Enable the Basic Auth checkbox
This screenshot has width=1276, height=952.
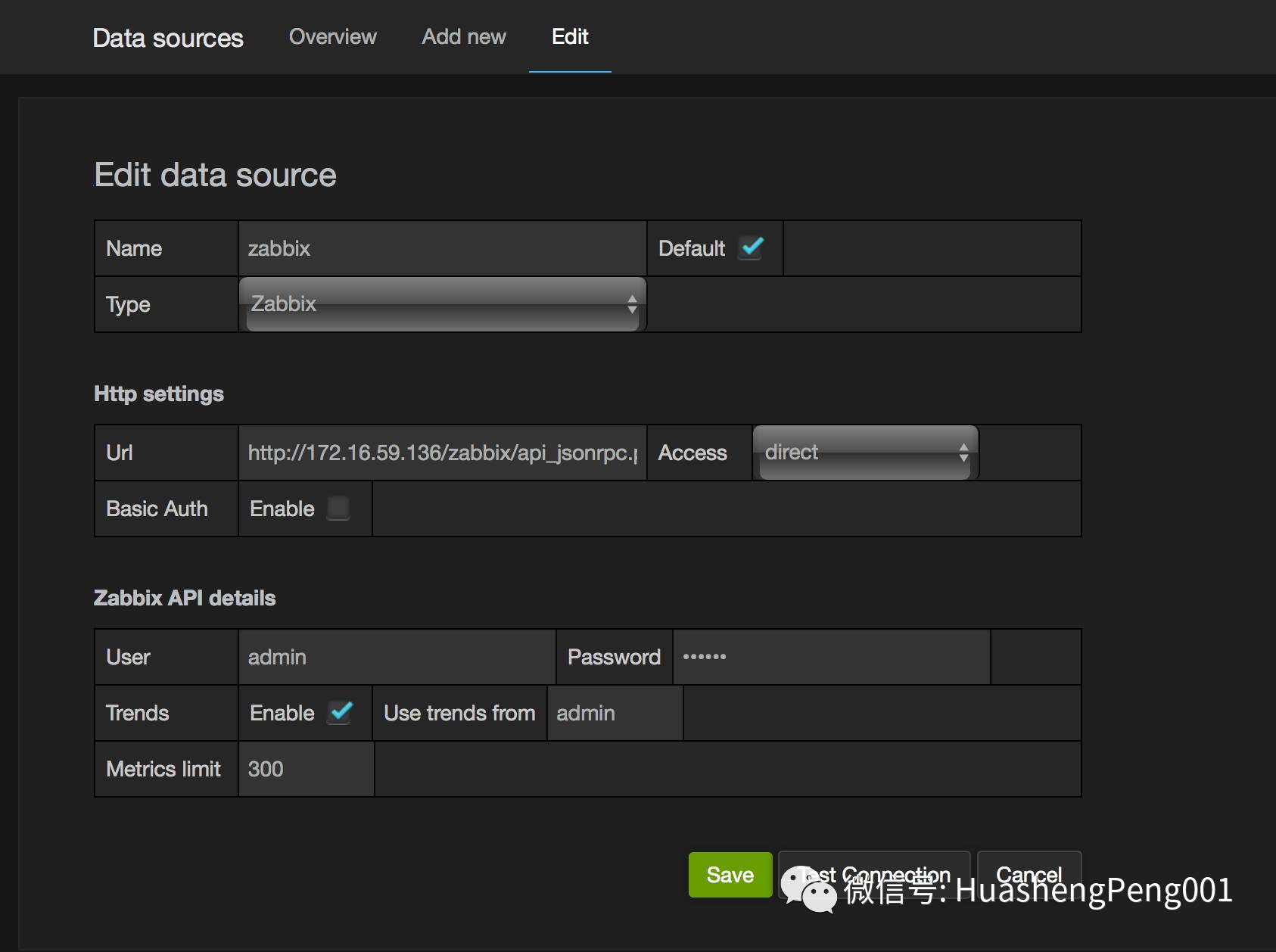point(338,509)
